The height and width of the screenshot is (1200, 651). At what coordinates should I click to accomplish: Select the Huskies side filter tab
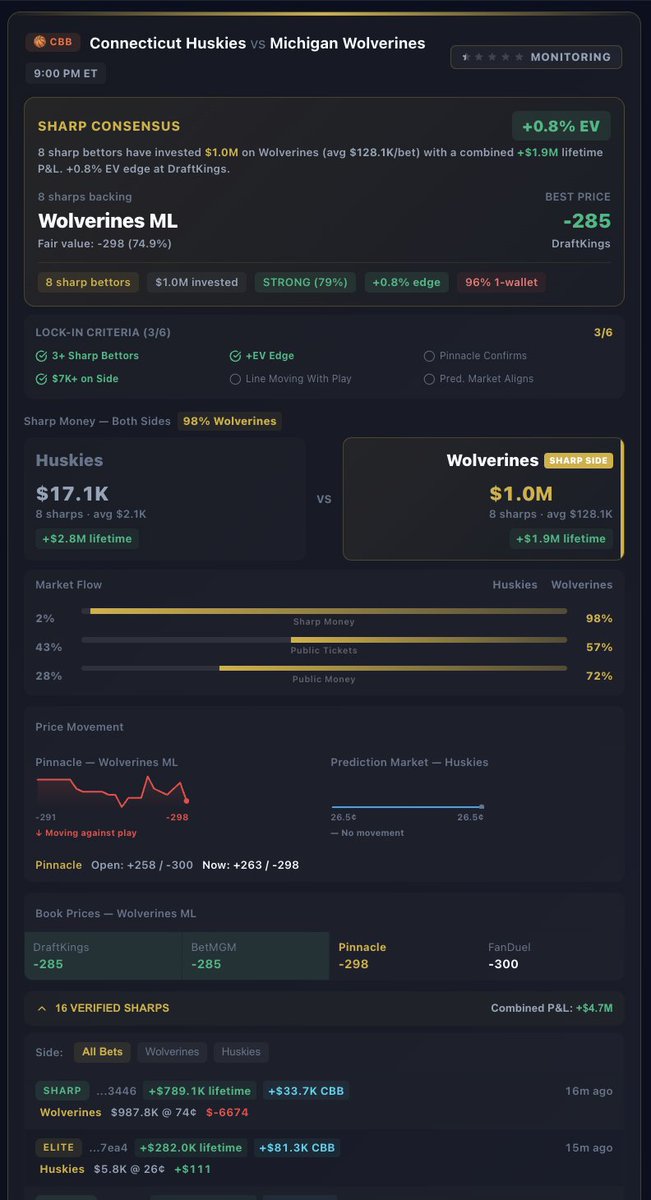pyautogui.click(x=241, y=1052)
